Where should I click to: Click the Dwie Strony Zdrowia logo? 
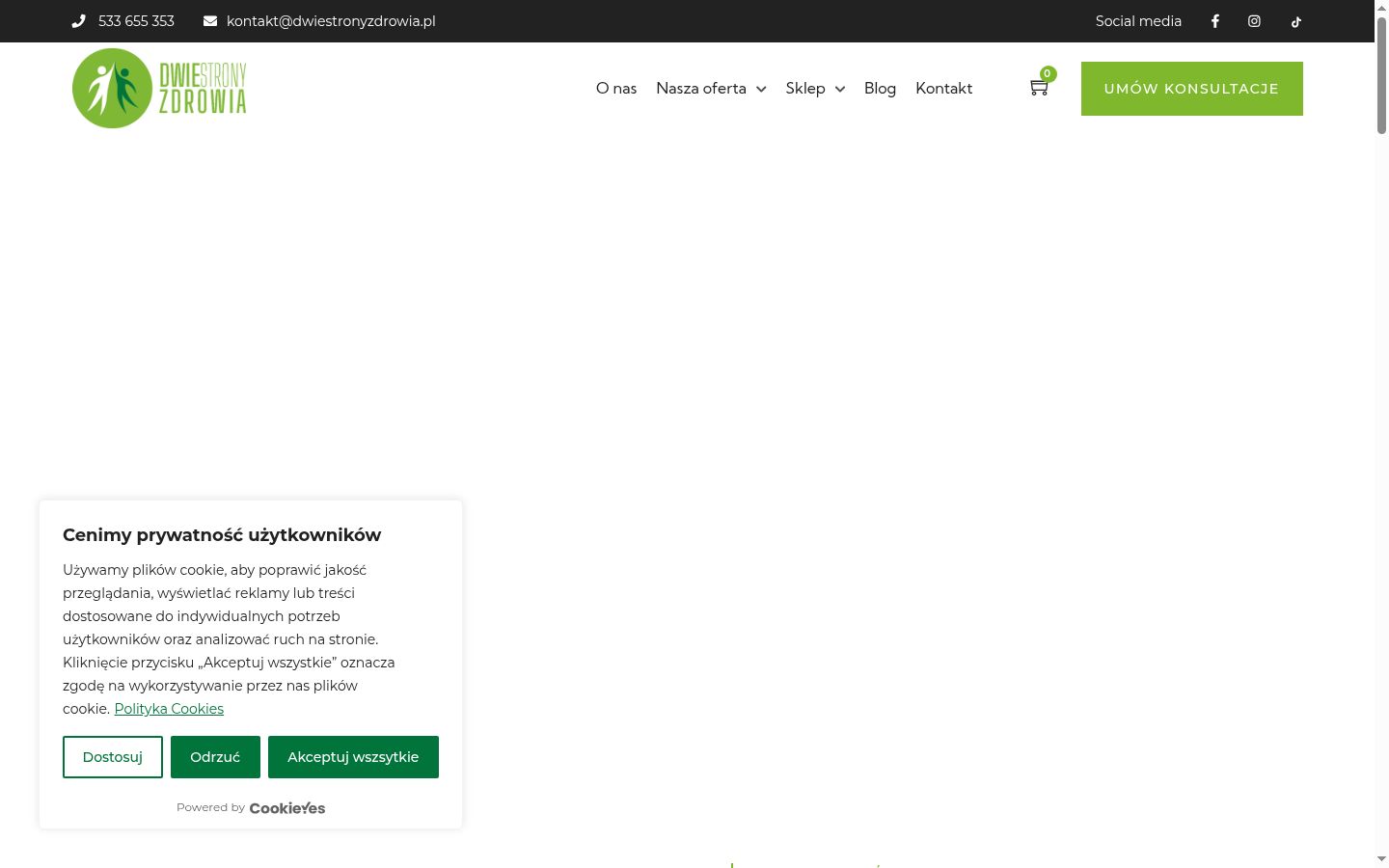click(x=160, y=88)
